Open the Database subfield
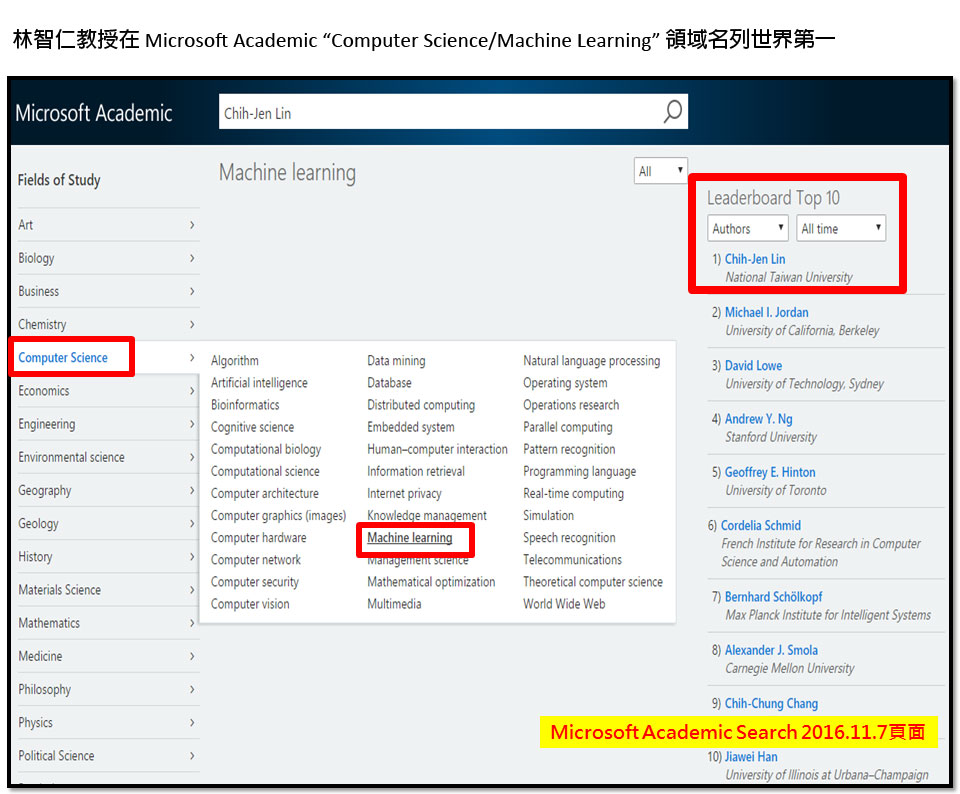Image resolution: width=960 pixels, height=794 pixels. pos(389,383)
